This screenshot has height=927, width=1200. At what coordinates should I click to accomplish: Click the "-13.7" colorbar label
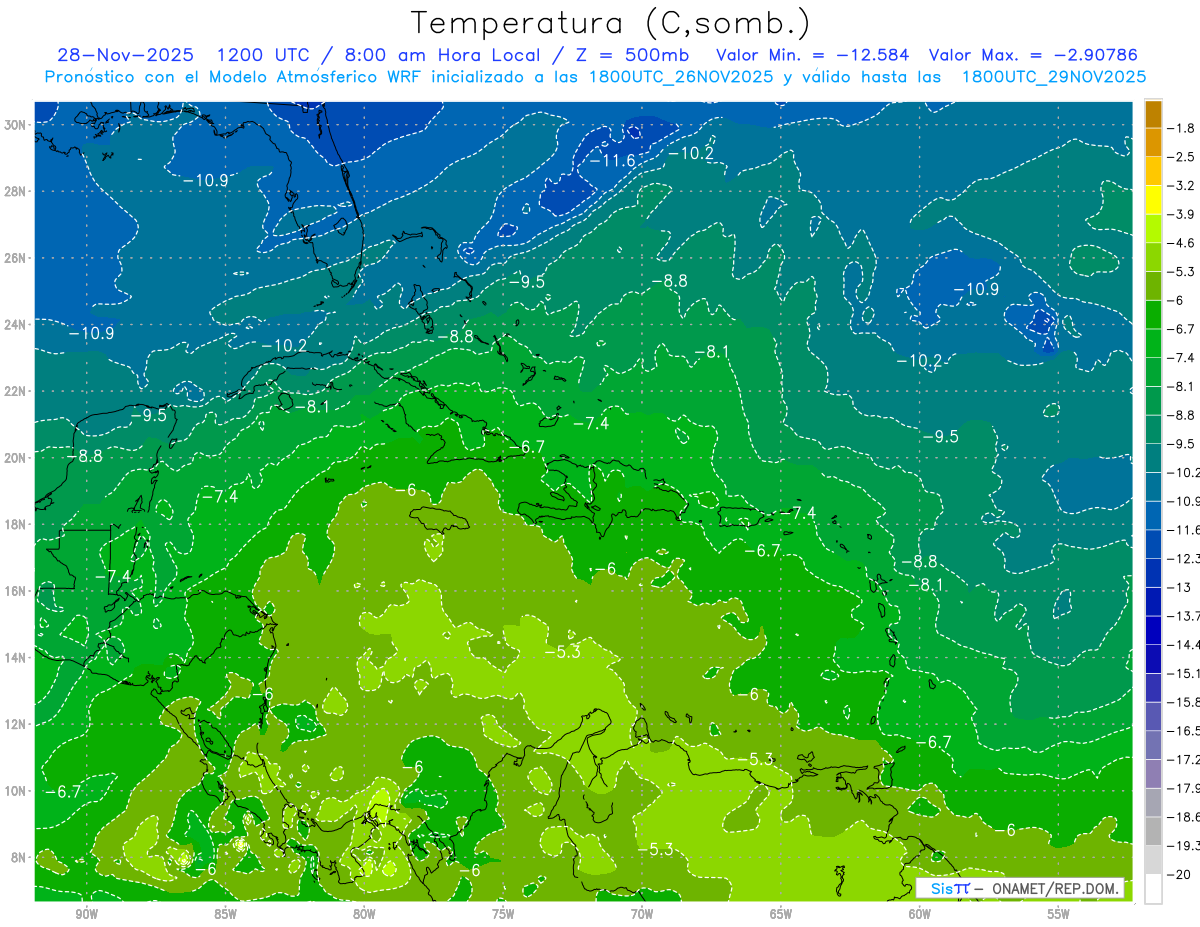1184,616
